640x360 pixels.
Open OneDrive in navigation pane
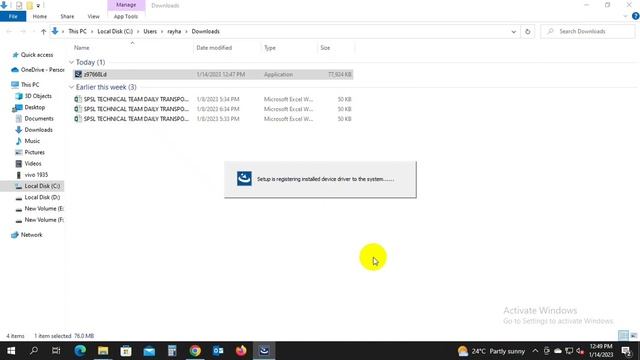point(42,70)
